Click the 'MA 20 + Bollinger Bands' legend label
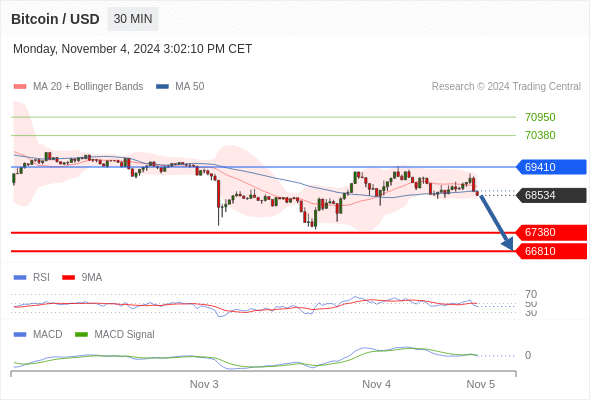Image resolution: width=590 pixels, height=400 pixels. point(88,87)
